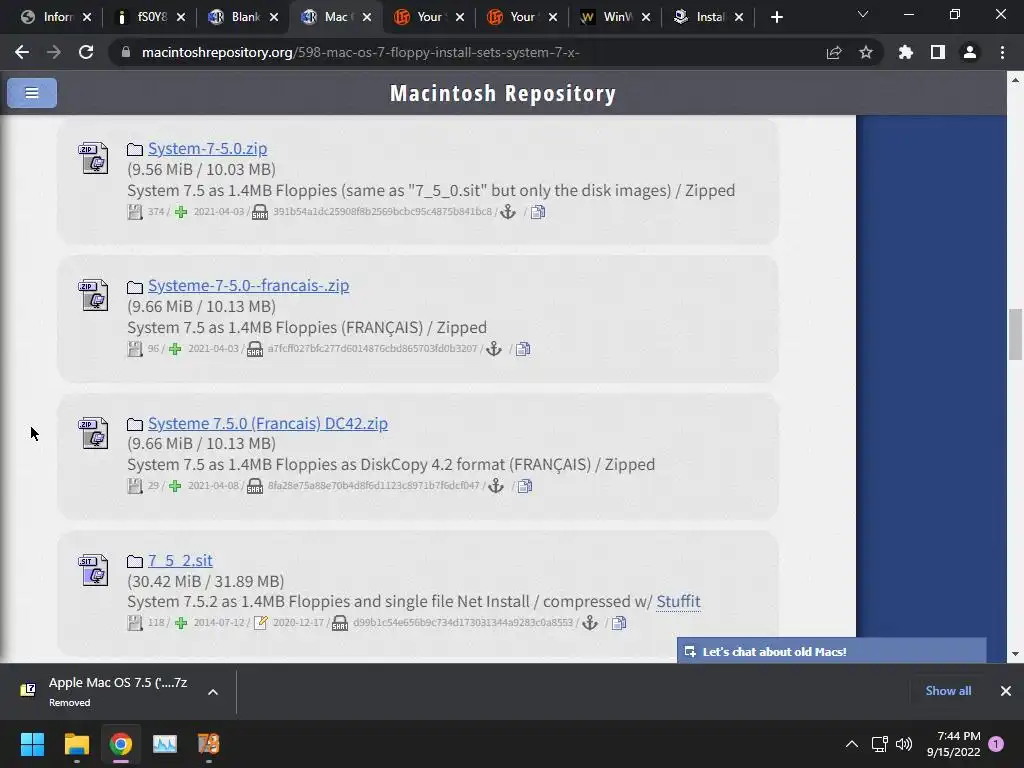Open a new browser tab
The width and height of the screenshot is (1024, 768).
tap(776, 17)
